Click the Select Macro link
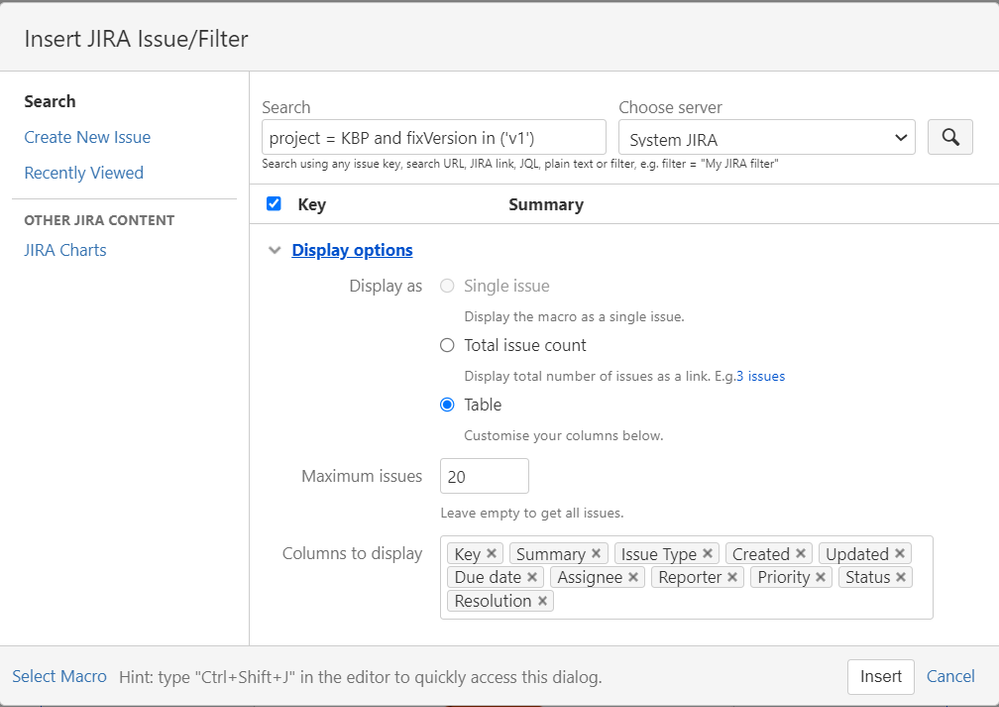 pyautogui.click(x=59, y=676)
